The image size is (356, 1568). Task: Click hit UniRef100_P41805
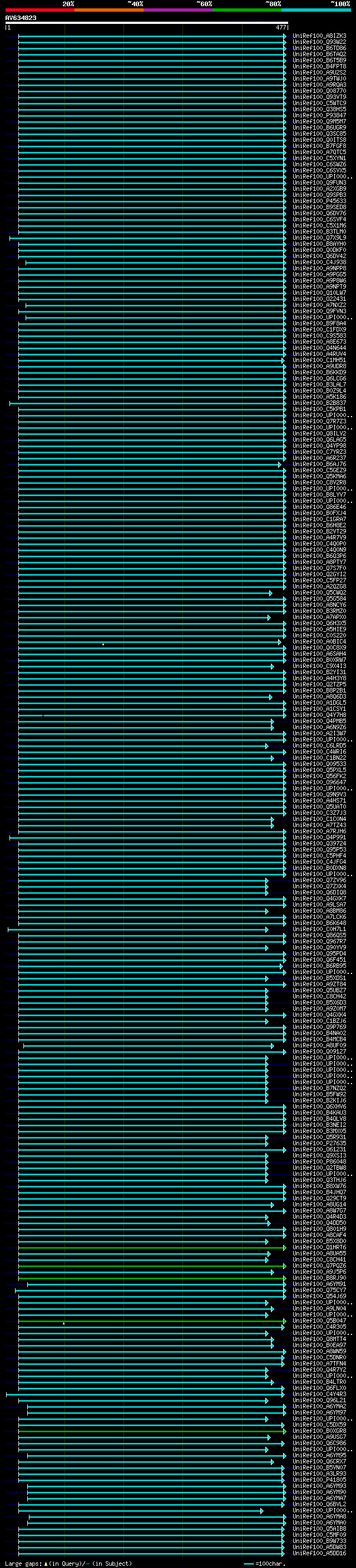click(319, 1480)
